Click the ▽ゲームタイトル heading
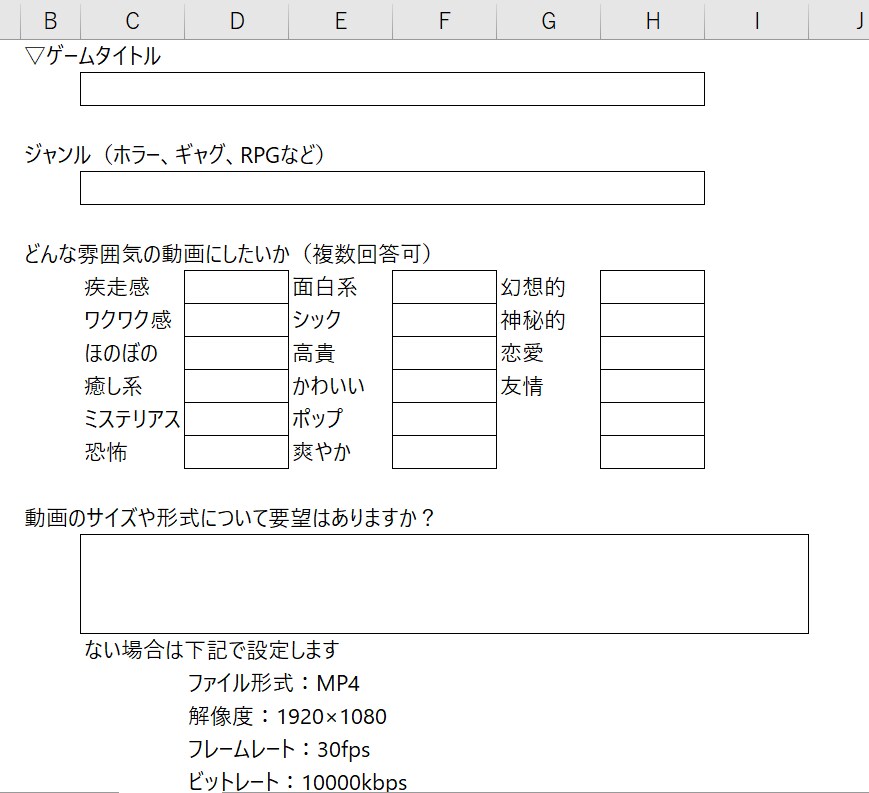Screen dimensions: 869x793 93,56
